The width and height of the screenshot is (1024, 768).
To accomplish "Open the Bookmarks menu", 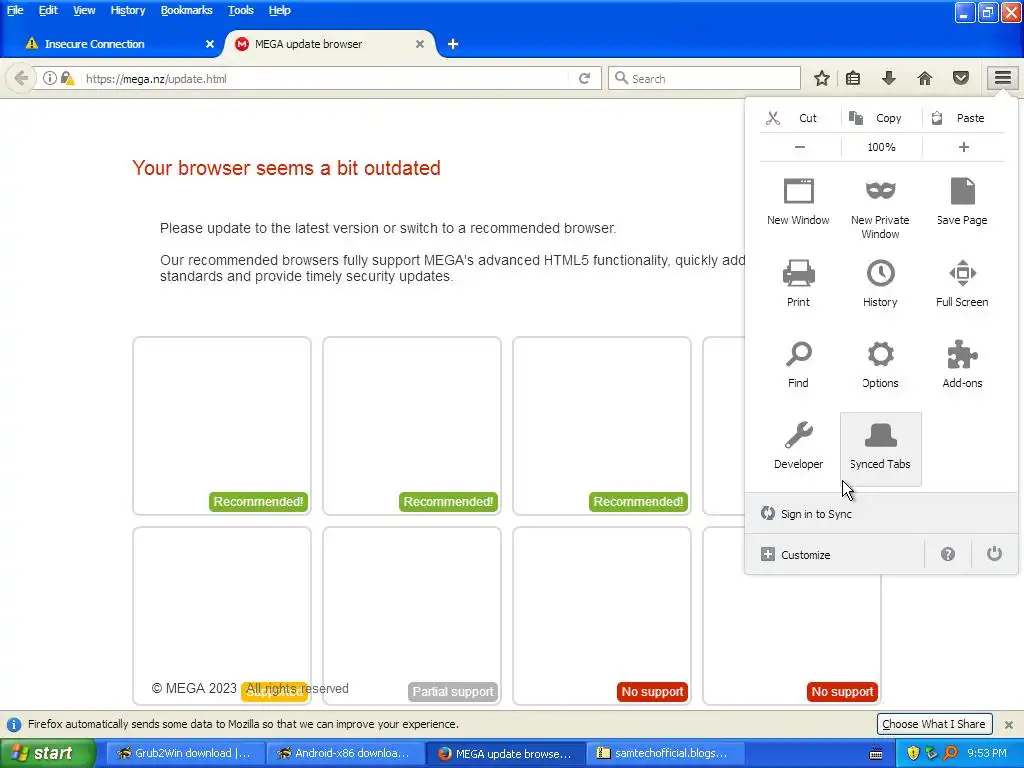I will pos(186,10).
